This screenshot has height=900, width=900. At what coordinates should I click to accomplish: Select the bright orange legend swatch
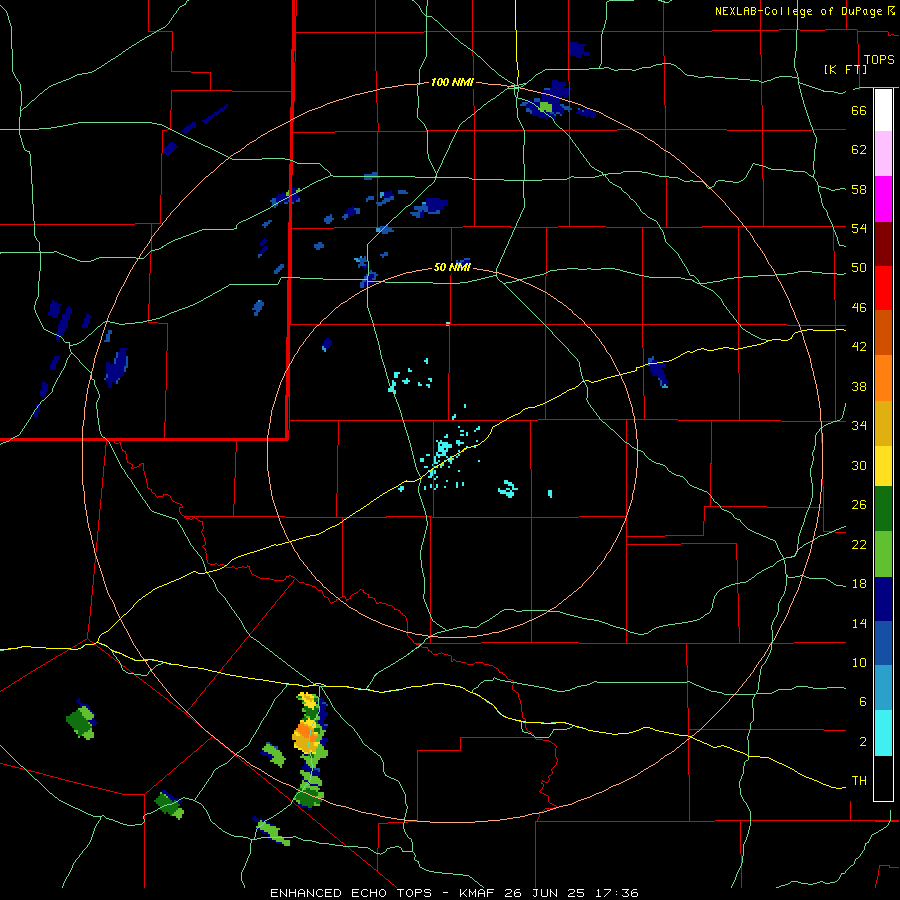(x=883, y=378)
